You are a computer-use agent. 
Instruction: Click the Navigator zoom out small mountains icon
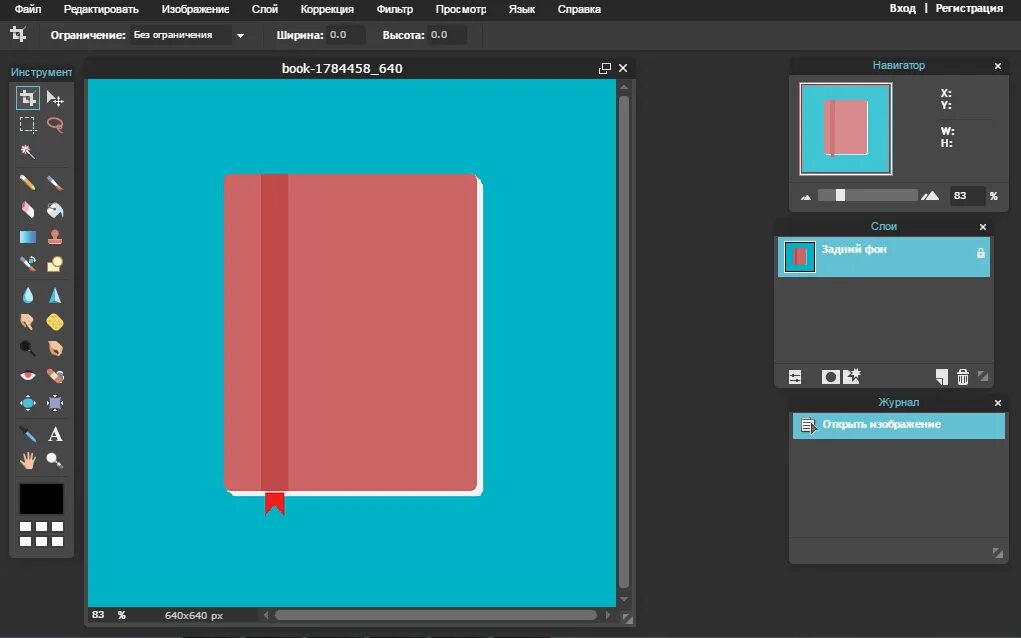805,197
